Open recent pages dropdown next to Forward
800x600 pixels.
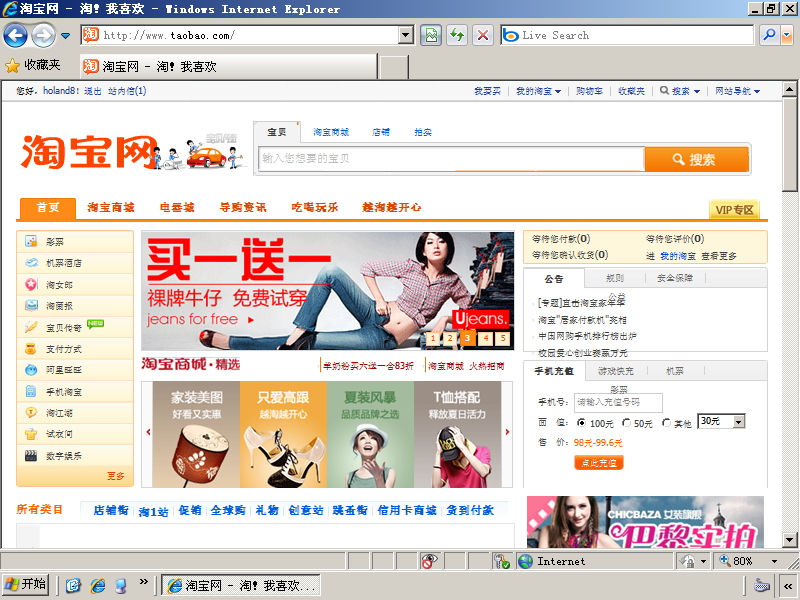point(65,36)
